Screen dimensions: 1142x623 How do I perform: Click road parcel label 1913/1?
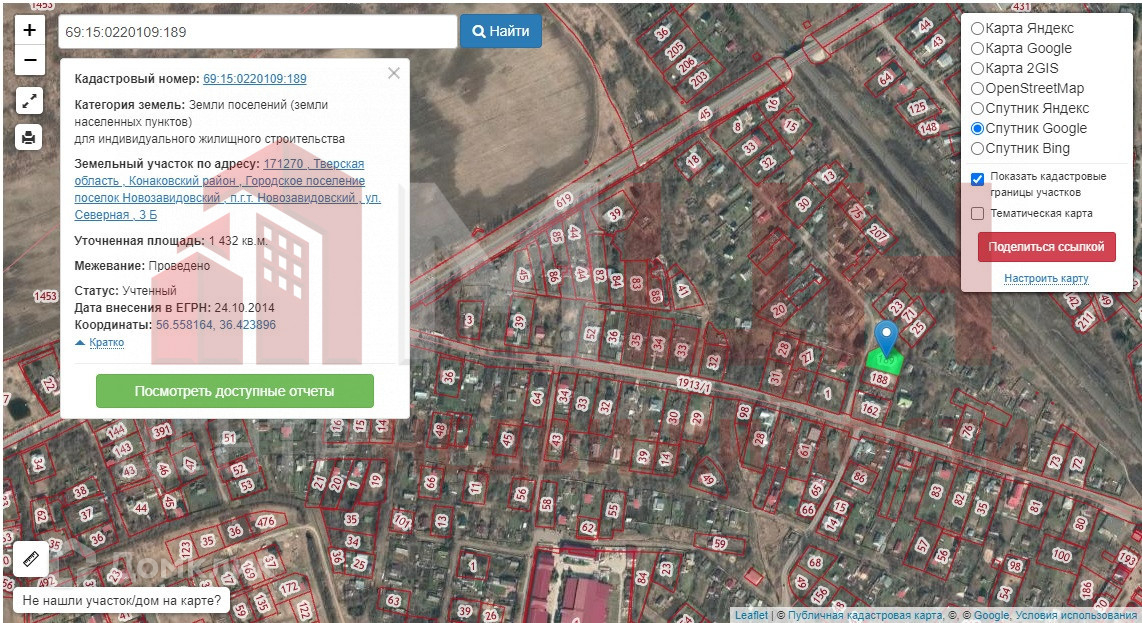point(693,385)
